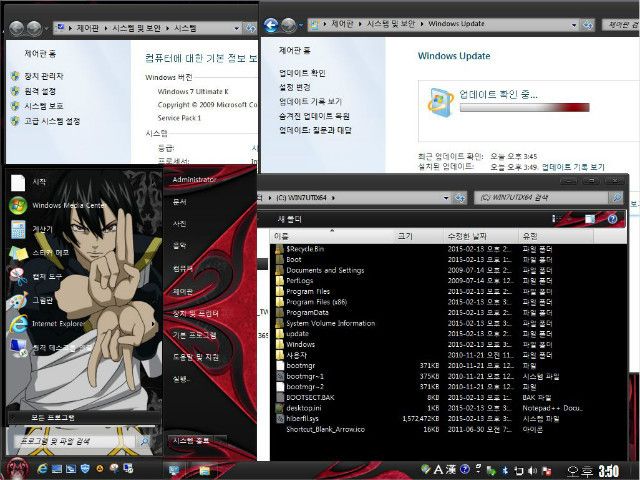Open 제어판 control panel start menu entry

point(182,291)
